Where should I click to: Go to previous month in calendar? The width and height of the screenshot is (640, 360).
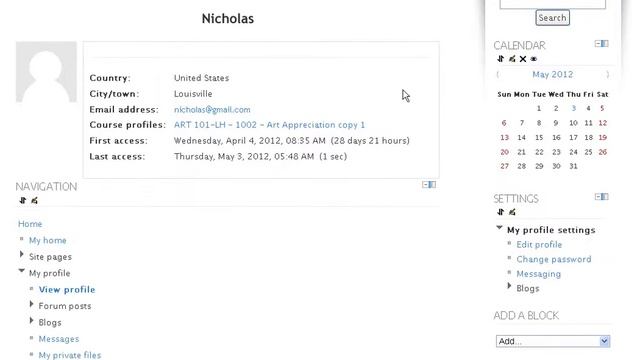tap(498, 74)
